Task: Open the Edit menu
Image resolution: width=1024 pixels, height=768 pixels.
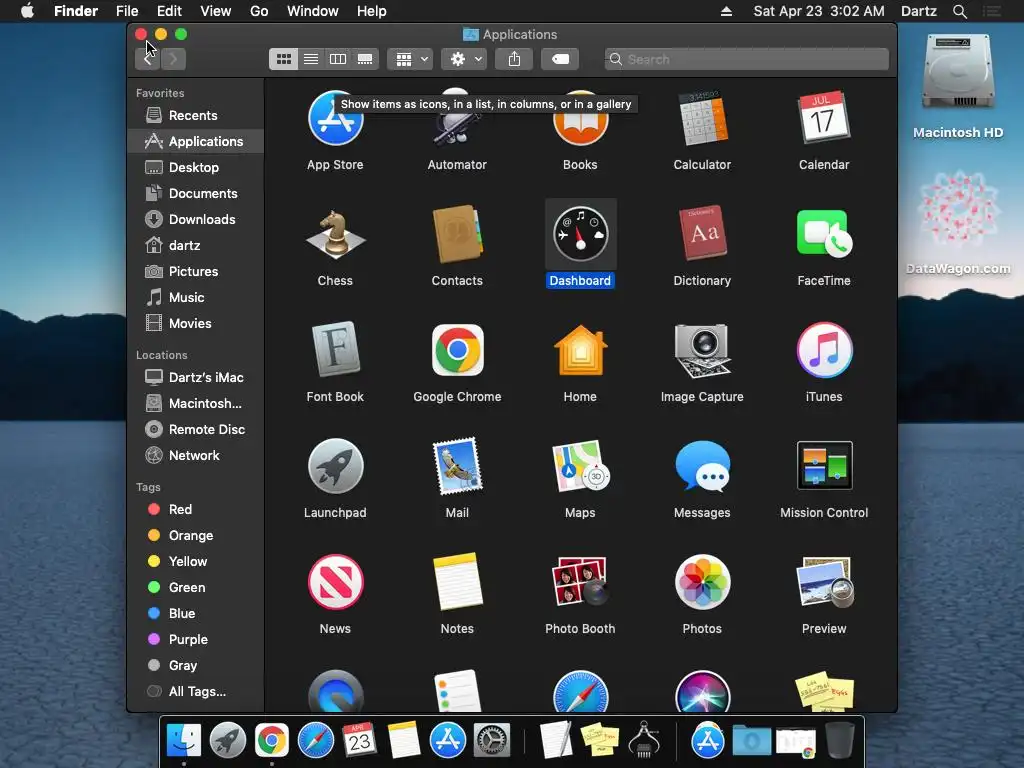Action: coord(169,11)
